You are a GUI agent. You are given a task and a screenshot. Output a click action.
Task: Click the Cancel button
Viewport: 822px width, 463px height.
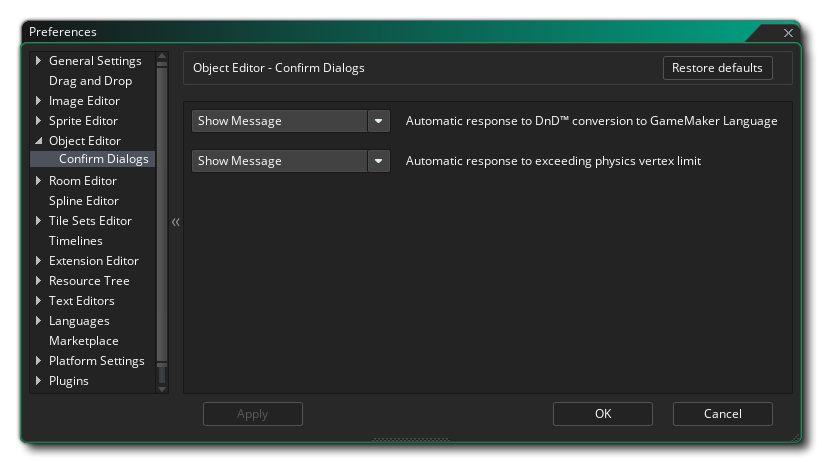point(722,414)
